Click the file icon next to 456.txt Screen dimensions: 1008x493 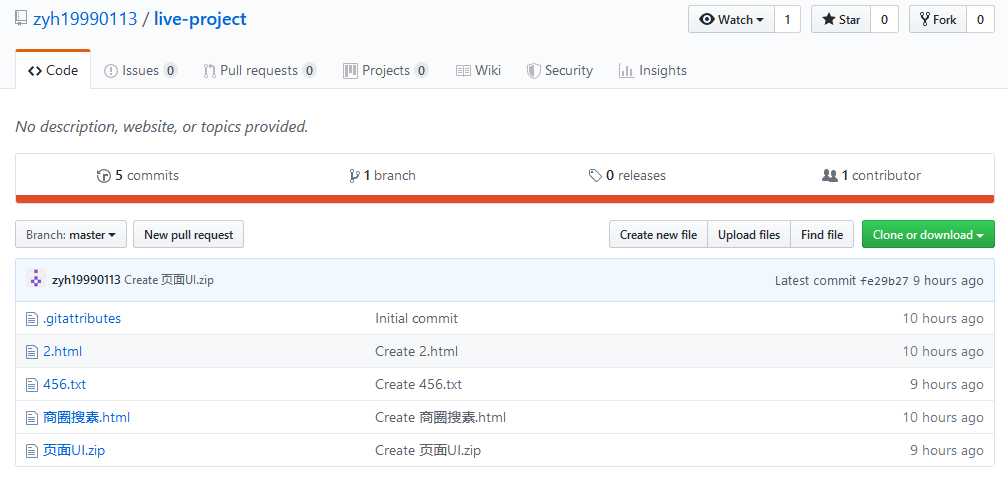click(32, 384)
